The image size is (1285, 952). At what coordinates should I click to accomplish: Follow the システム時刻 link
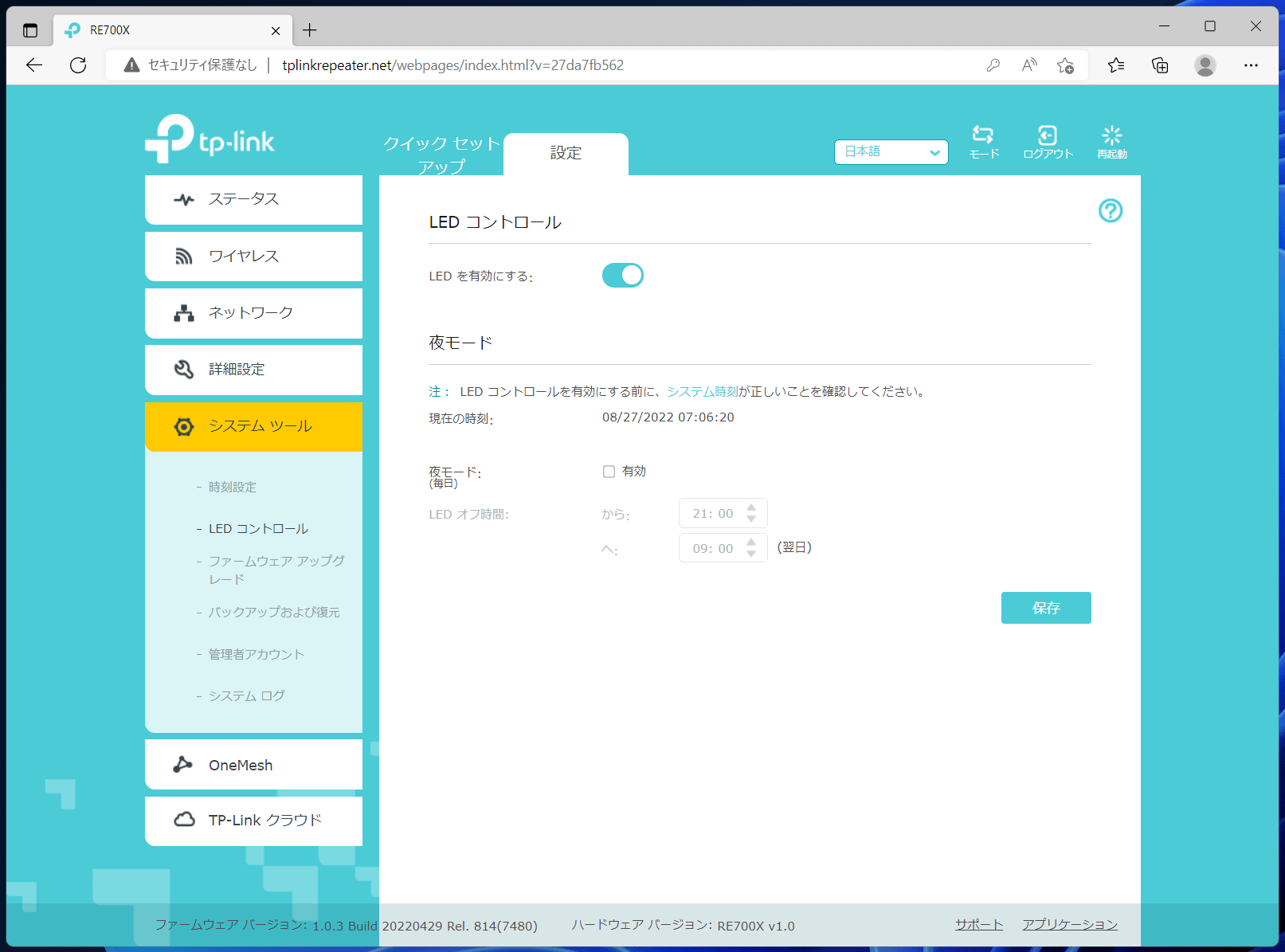[x=702, y=391]
